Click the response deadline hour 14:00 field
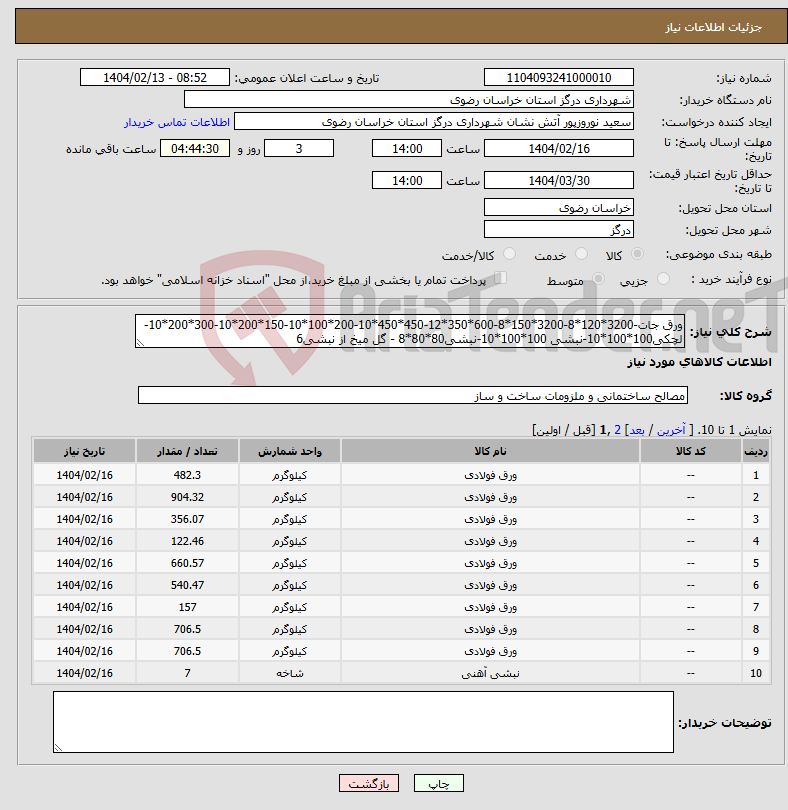788x810 pixels. [407, 149]
